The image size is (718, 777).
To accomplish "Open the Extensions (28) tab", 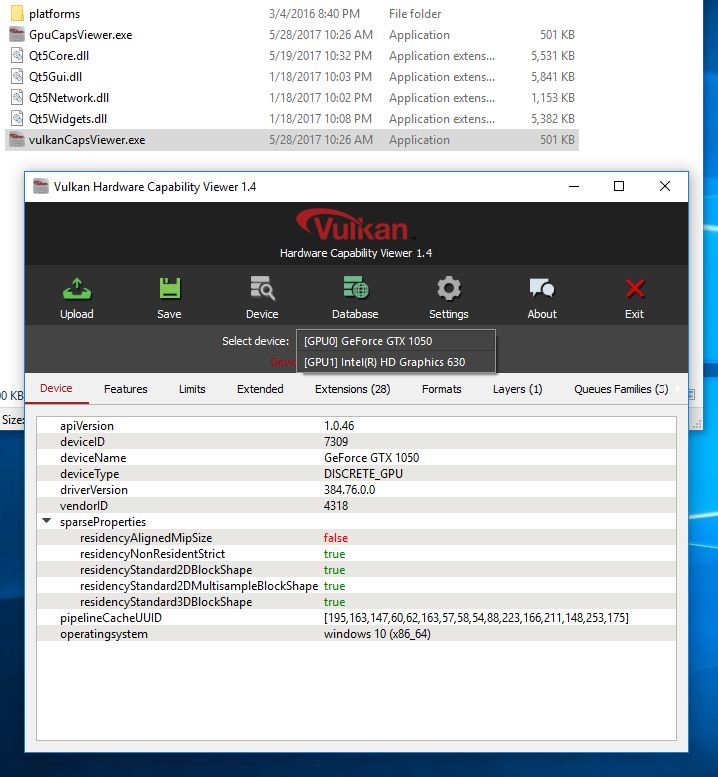I will 352,389.
